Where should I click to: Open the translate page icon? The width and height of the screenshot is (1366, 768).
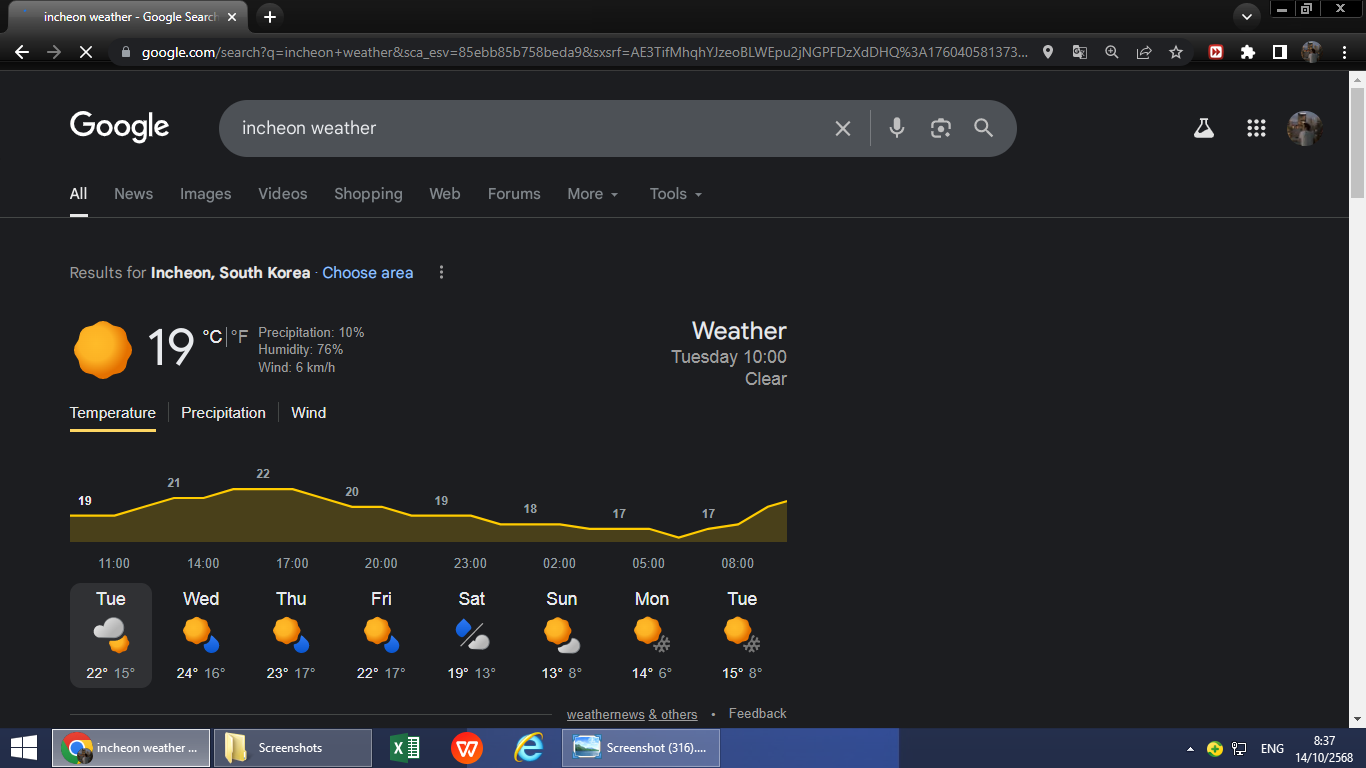(1080, 52)
